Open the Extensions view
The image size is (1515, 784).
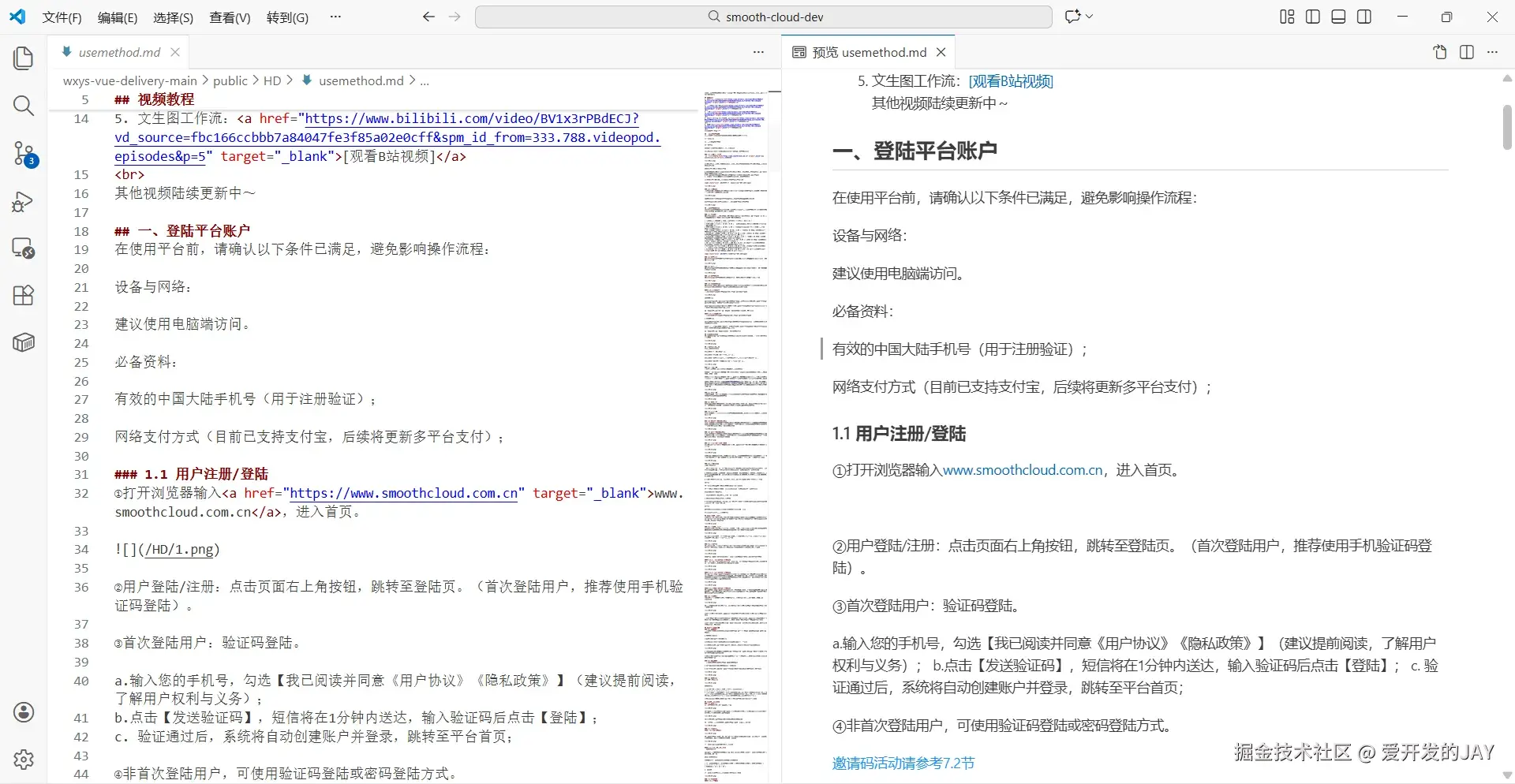tap(23, 295)
